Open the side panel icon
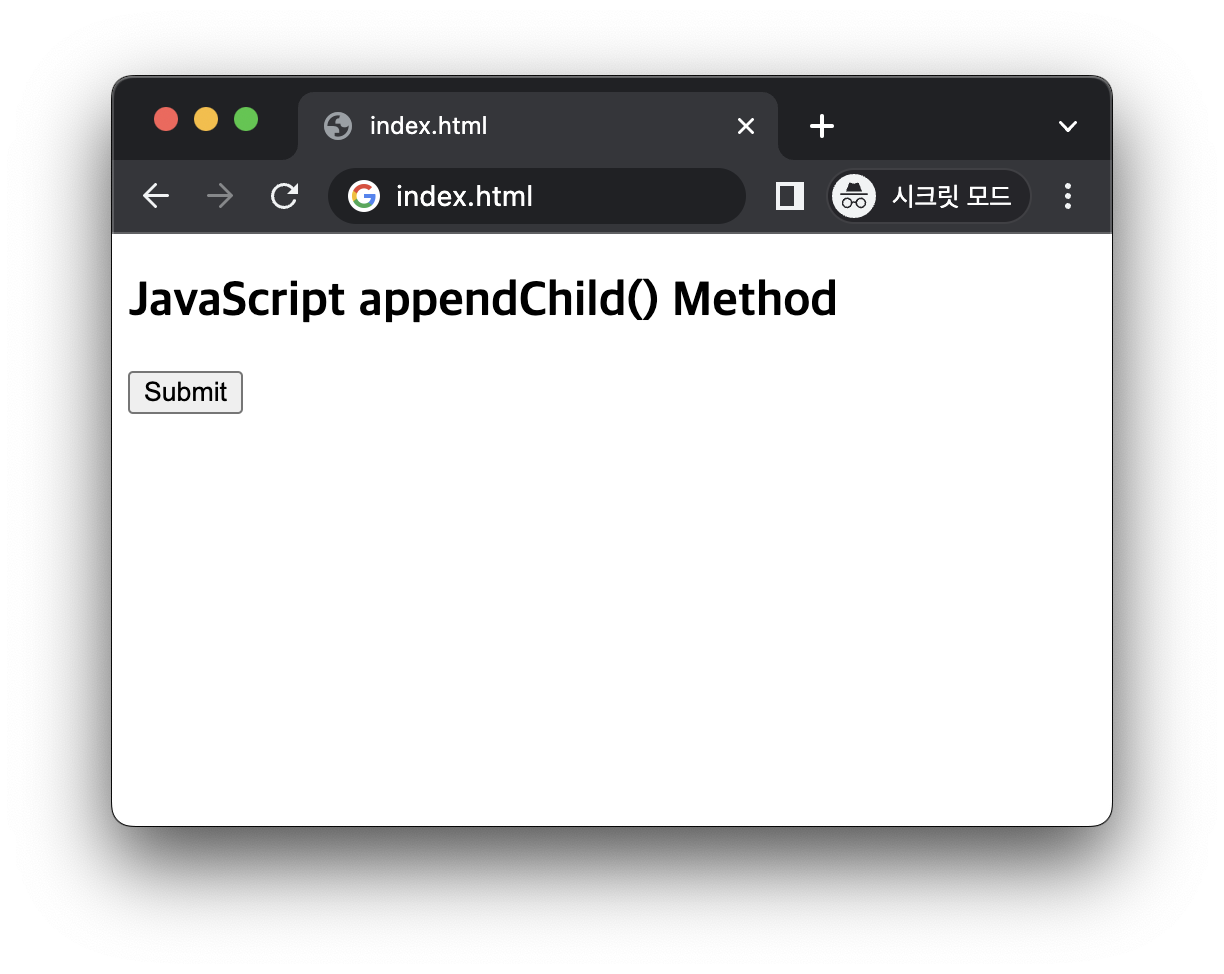 click(x=790, y=196)
